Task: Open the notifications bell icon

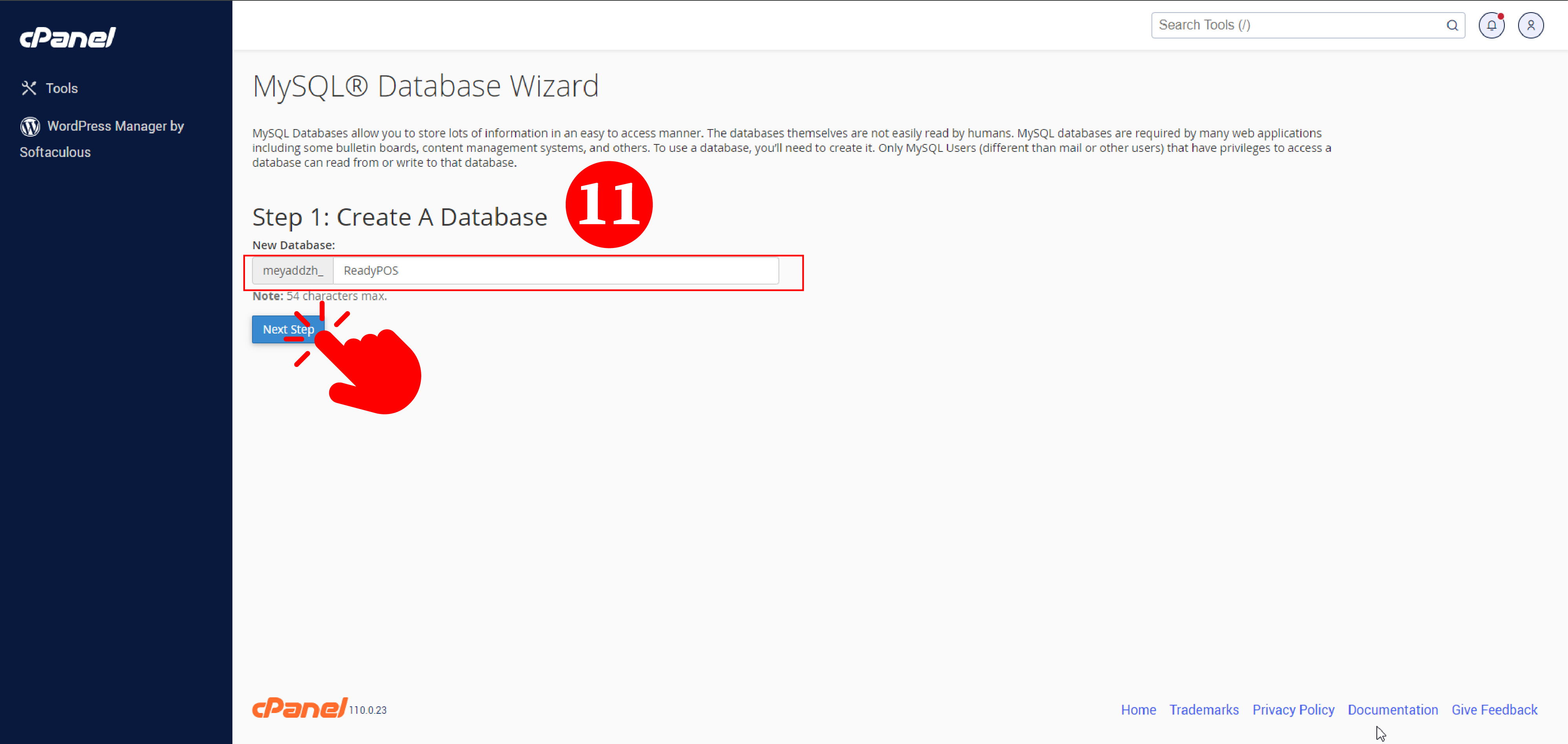Action: coord(1492,26)
